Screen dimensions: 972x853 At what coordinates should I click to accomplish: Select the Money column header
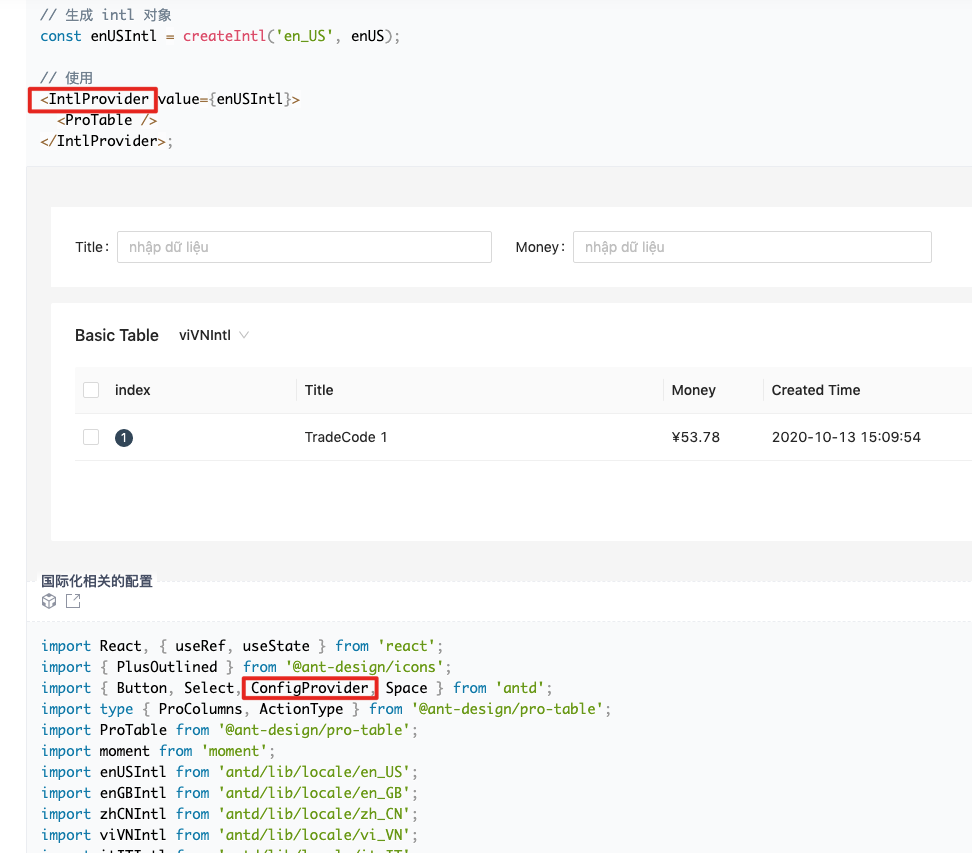693,390
